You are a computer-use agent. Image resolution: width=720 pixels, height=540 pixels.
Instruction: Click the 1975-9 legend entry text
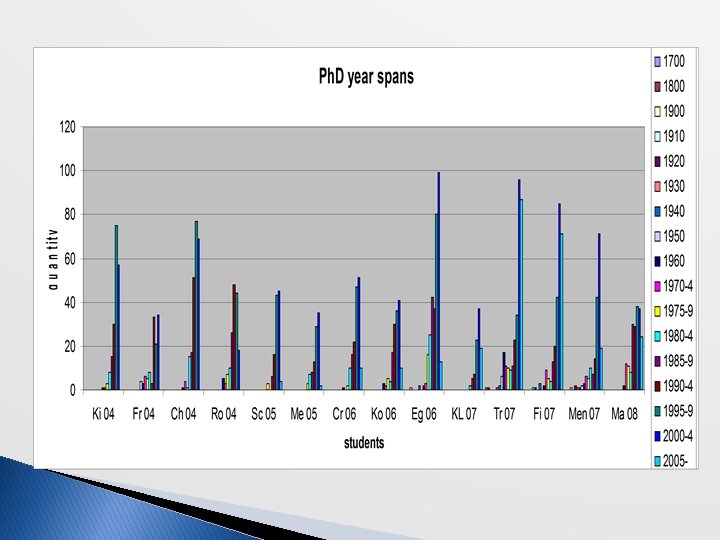coord(678,311)
